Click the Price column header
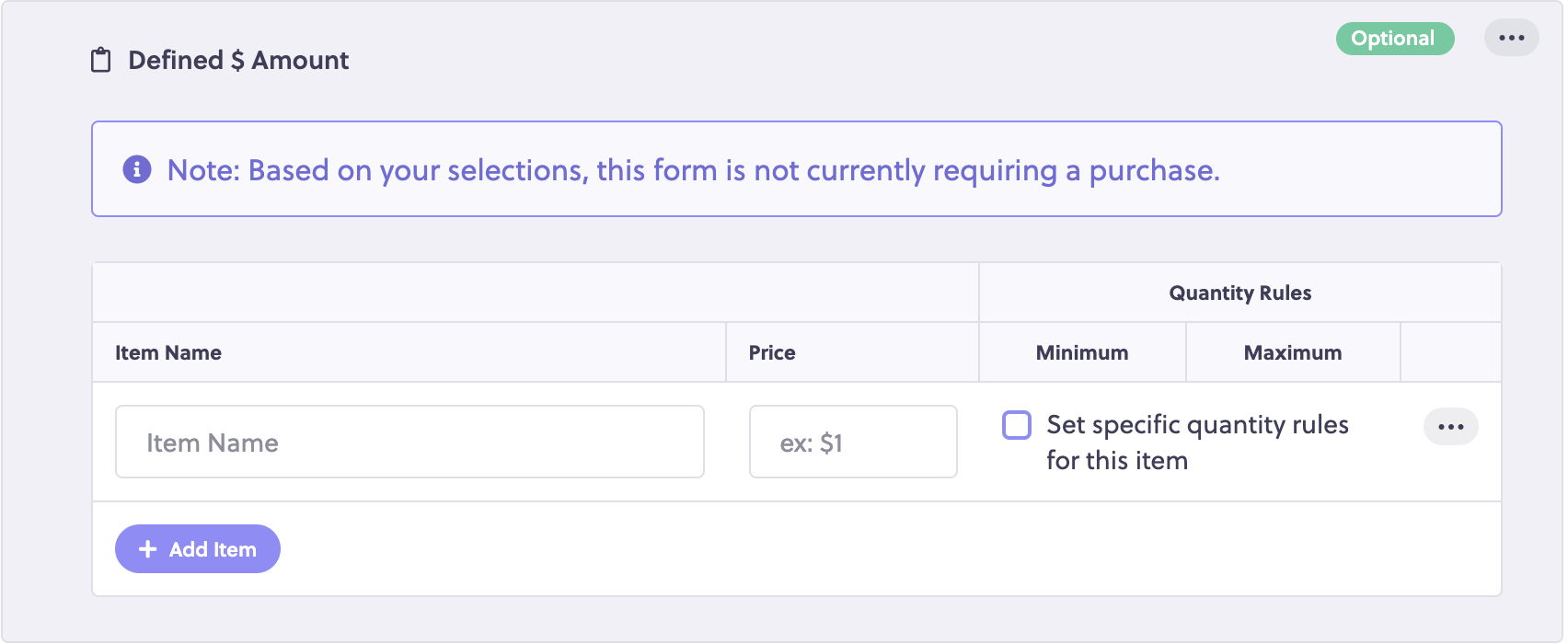The height and width of the screenshot is (644, 1568). 772,352
